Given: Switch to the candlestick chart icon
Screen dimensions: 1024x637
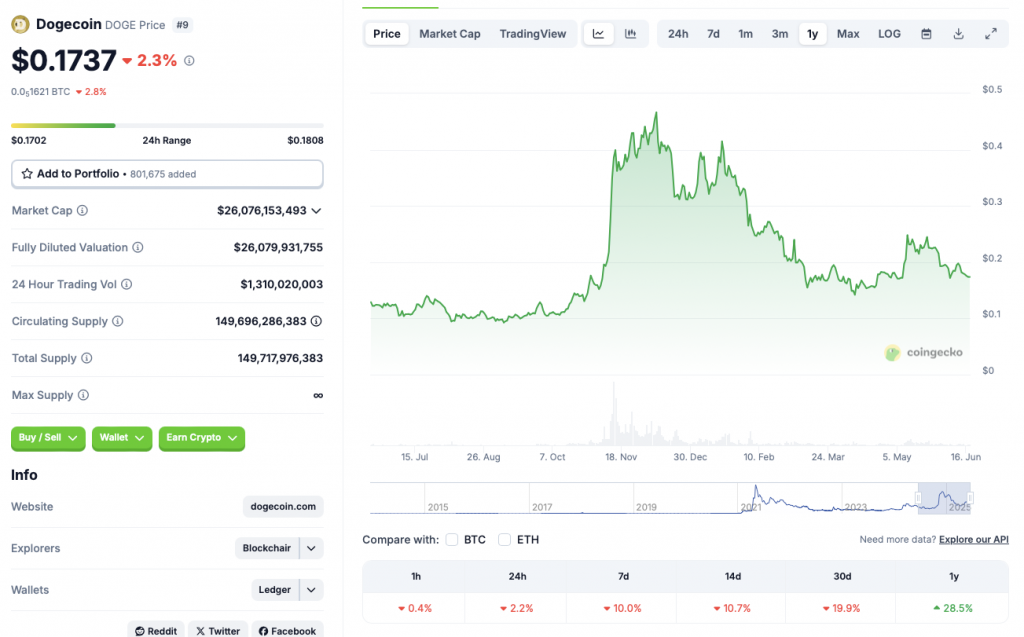Looking at the screenshot, I should pyautogui.click(x=630, y=34).
